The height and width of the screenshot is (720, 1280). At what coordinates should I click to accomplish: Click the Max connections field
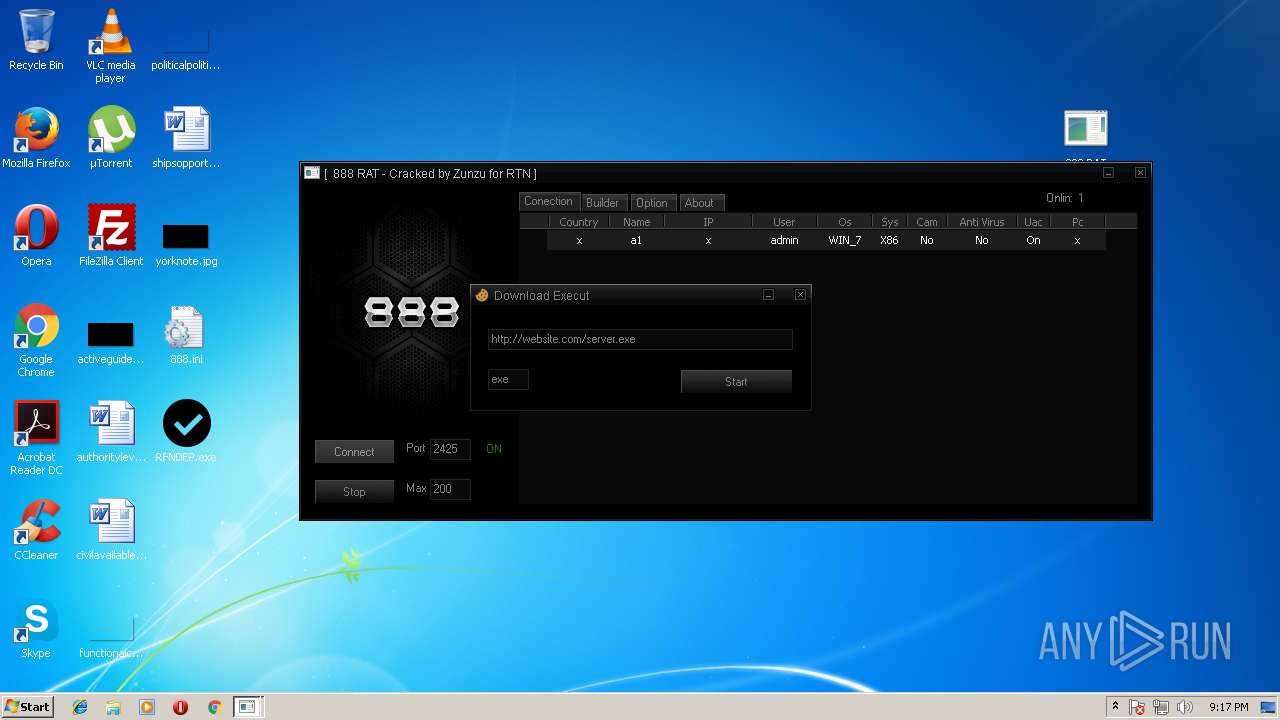coord(450,489)
